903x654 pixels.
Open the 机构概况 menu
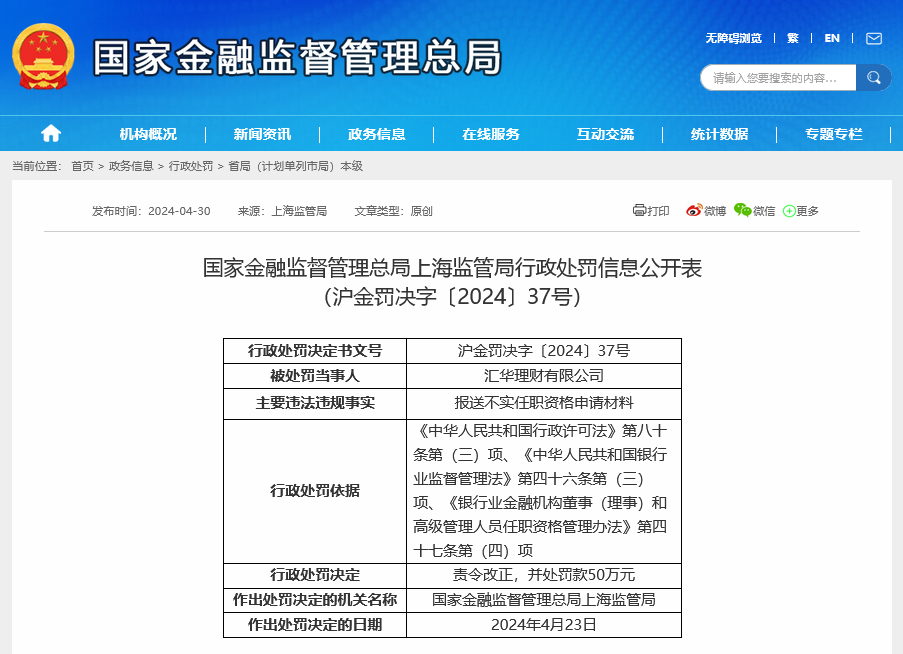pyautogui.click(x=148, y=134)
